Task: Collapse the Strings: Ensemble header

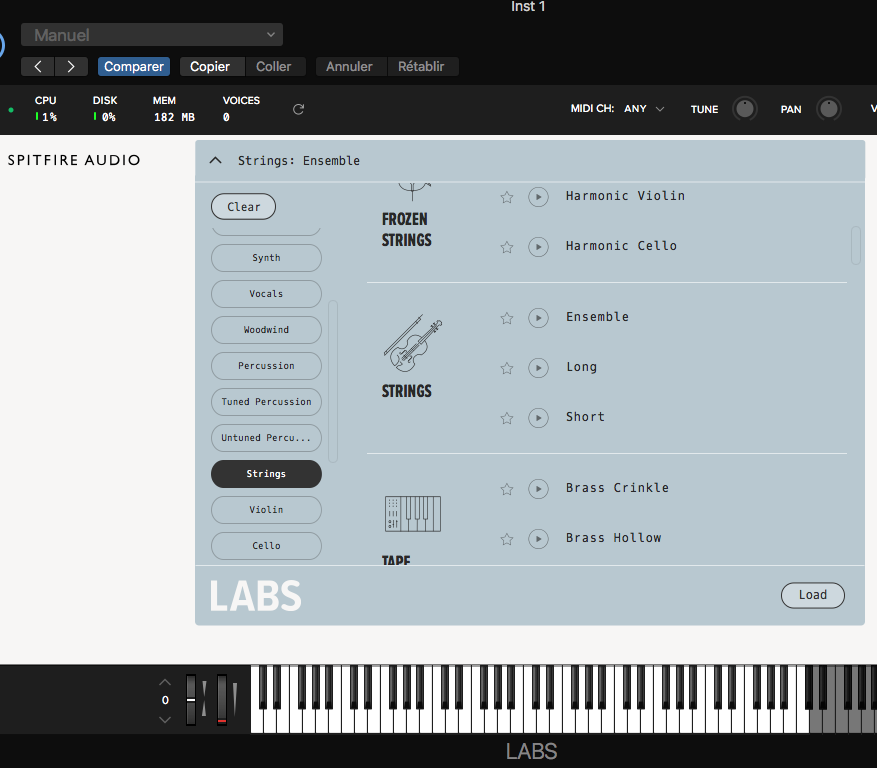Action: (215, 160)
